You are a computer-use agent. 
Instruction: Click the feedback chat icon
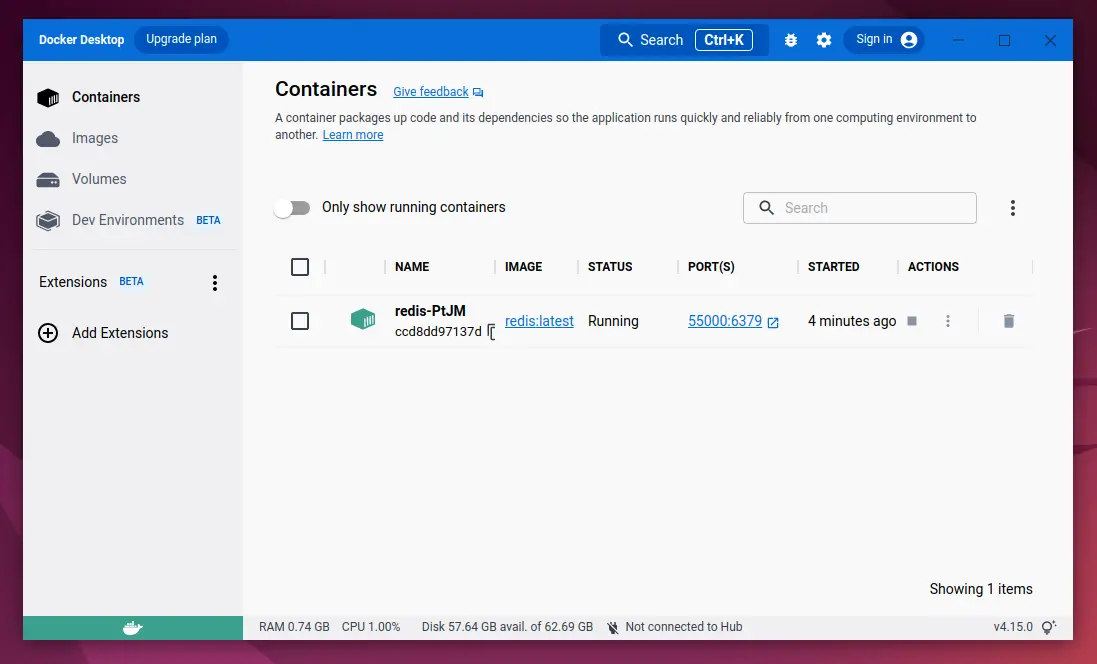pos(478,92)
